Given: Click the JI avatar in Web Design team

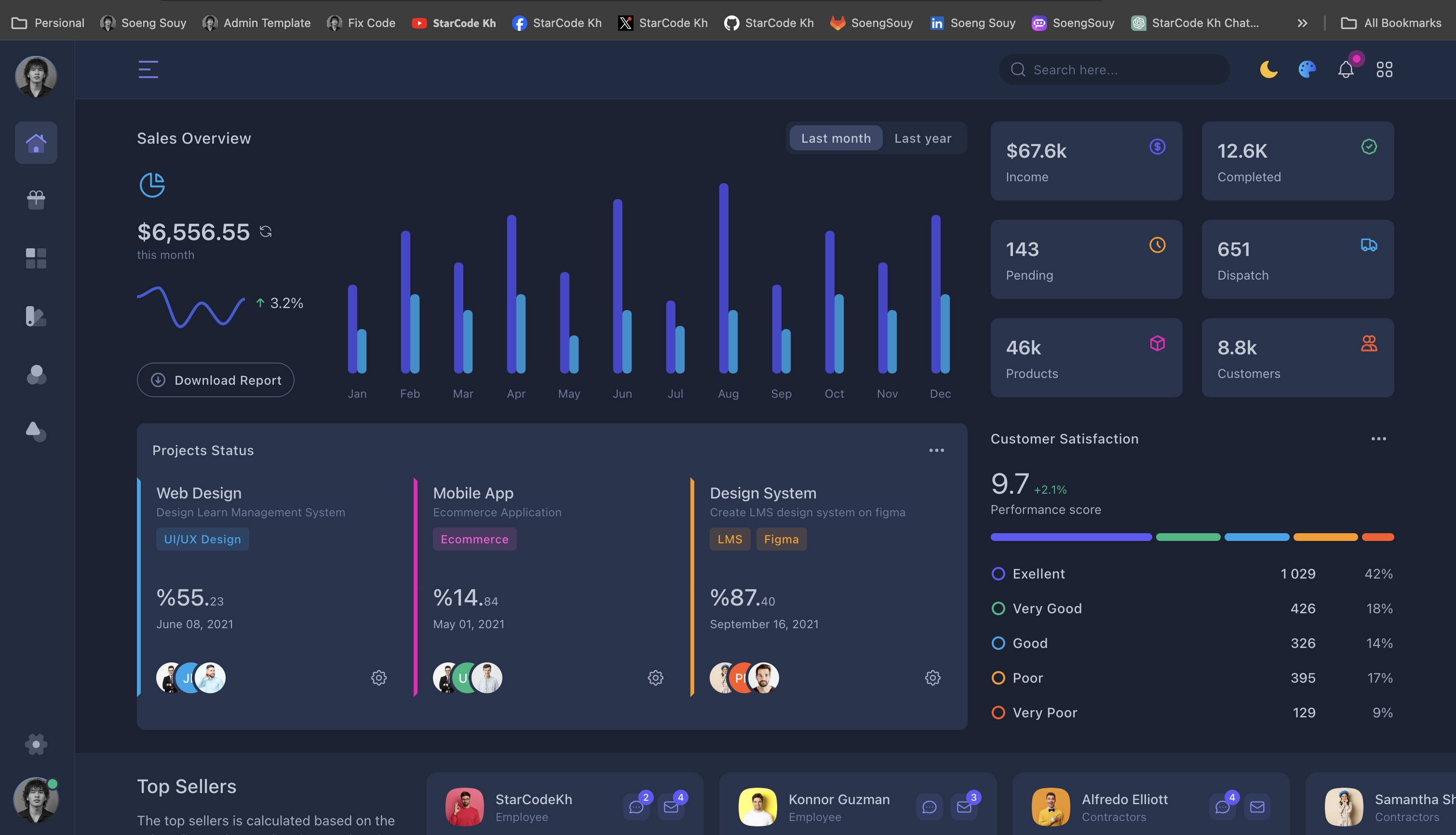Looking at the screenshot, I should pos(188,678).
